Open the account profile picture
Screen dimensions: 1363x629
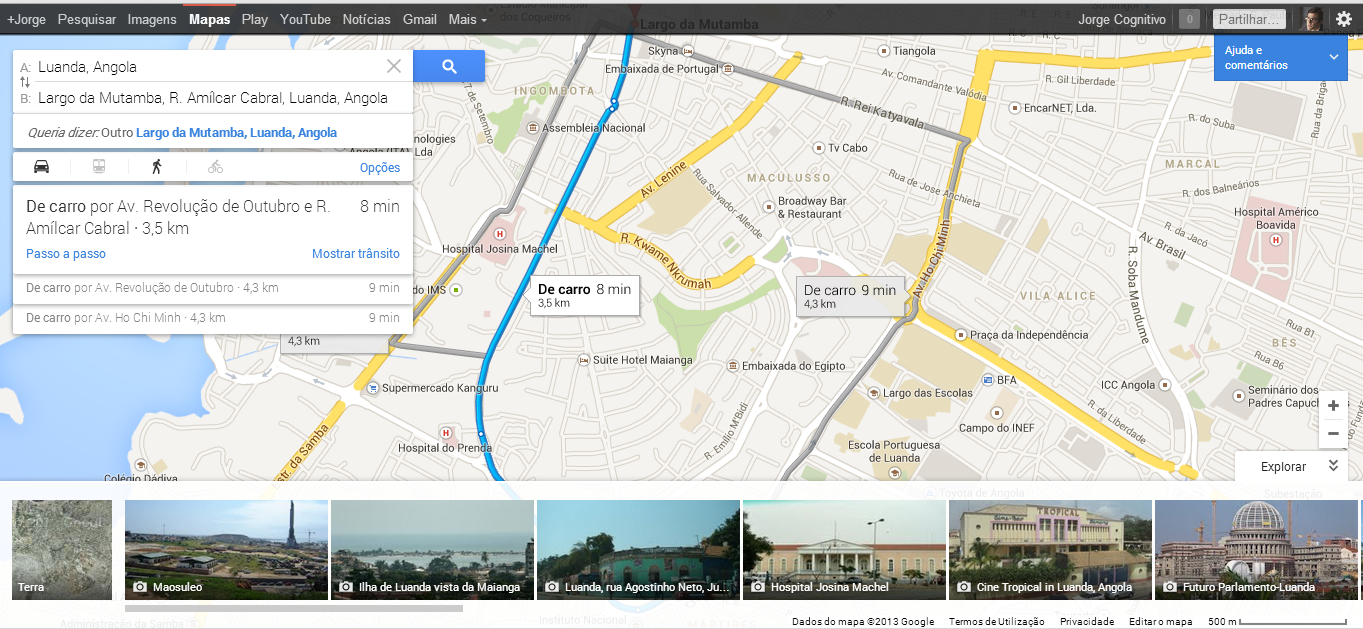tap(1313, 19)
